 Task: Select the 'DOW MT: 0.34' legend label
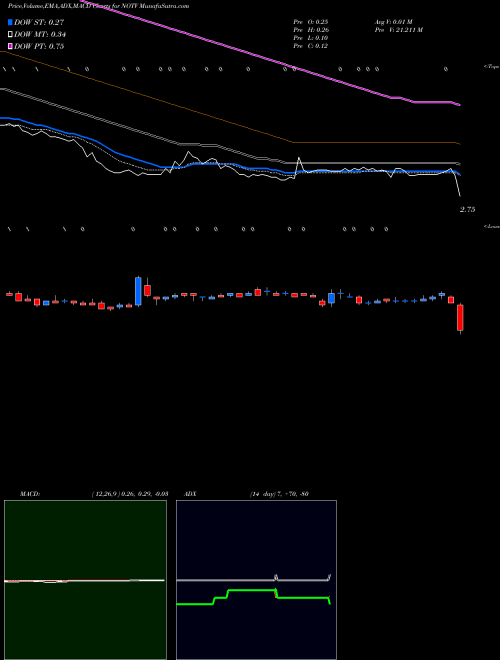[40, 35]
